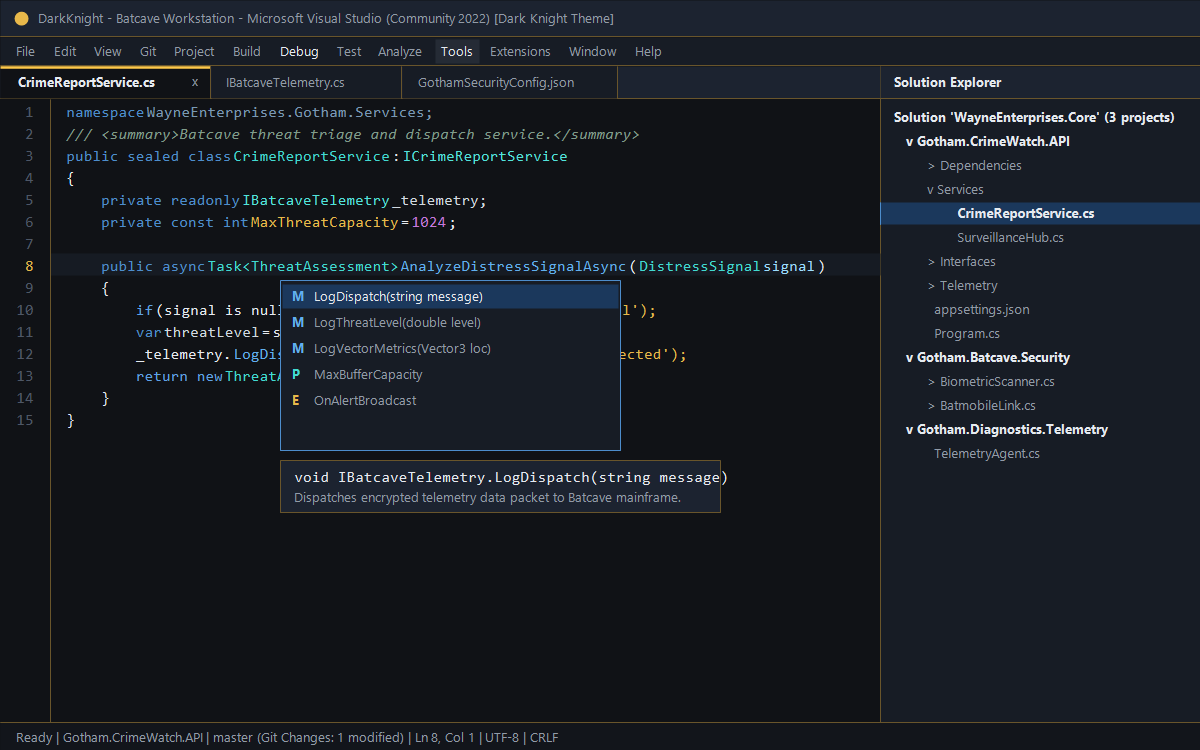Click the Solution Explorer panel header
Viewport: 1200px width, 750px height.
click(x=1040, y=83)
